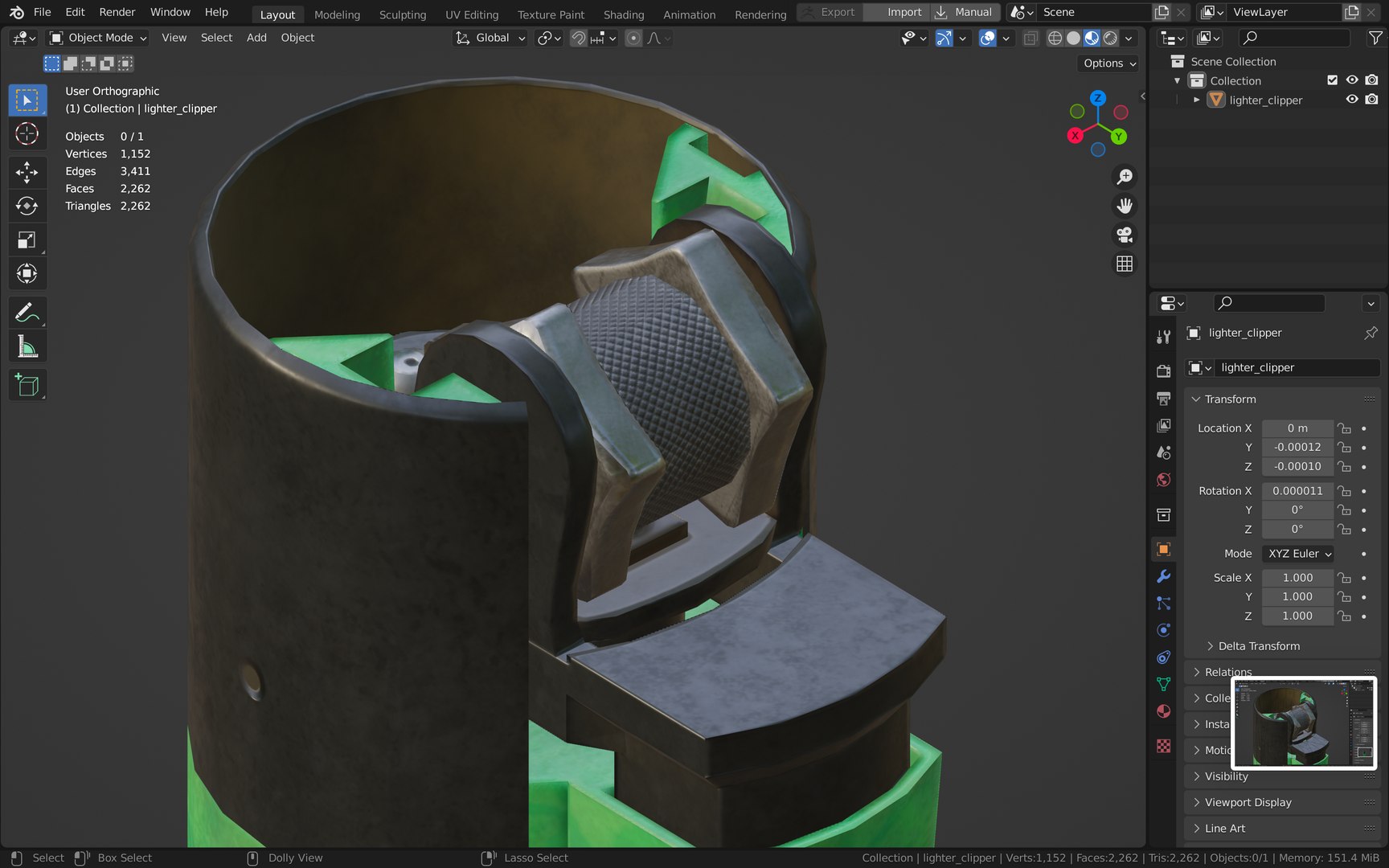Open the Material properties tab
The width and height of the screenshot is (1389, 868).
pos(1163,711)
